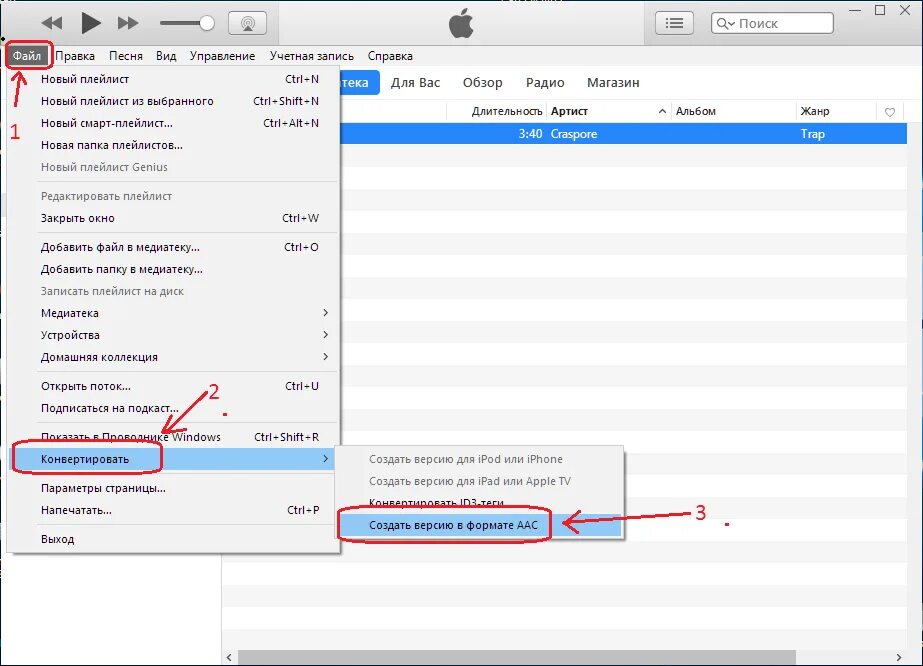Switch to the Обзор tab
This screenshot has width=923, height=666.
coord(483,82)
